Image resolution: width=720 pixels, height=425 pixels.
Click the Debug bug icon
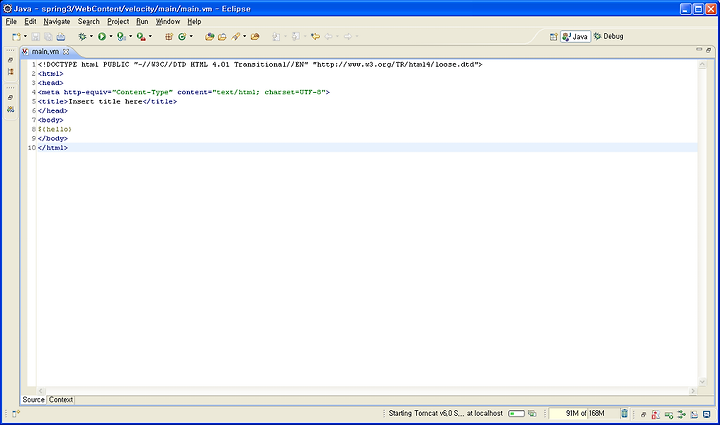[82, 37]
